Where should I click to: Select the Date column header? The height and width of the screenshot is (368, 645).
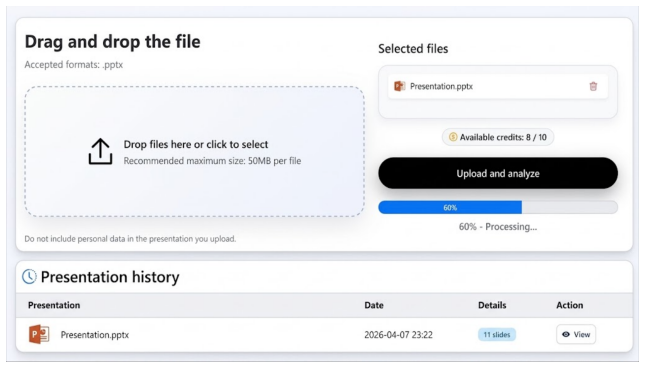tap(374, 305)
